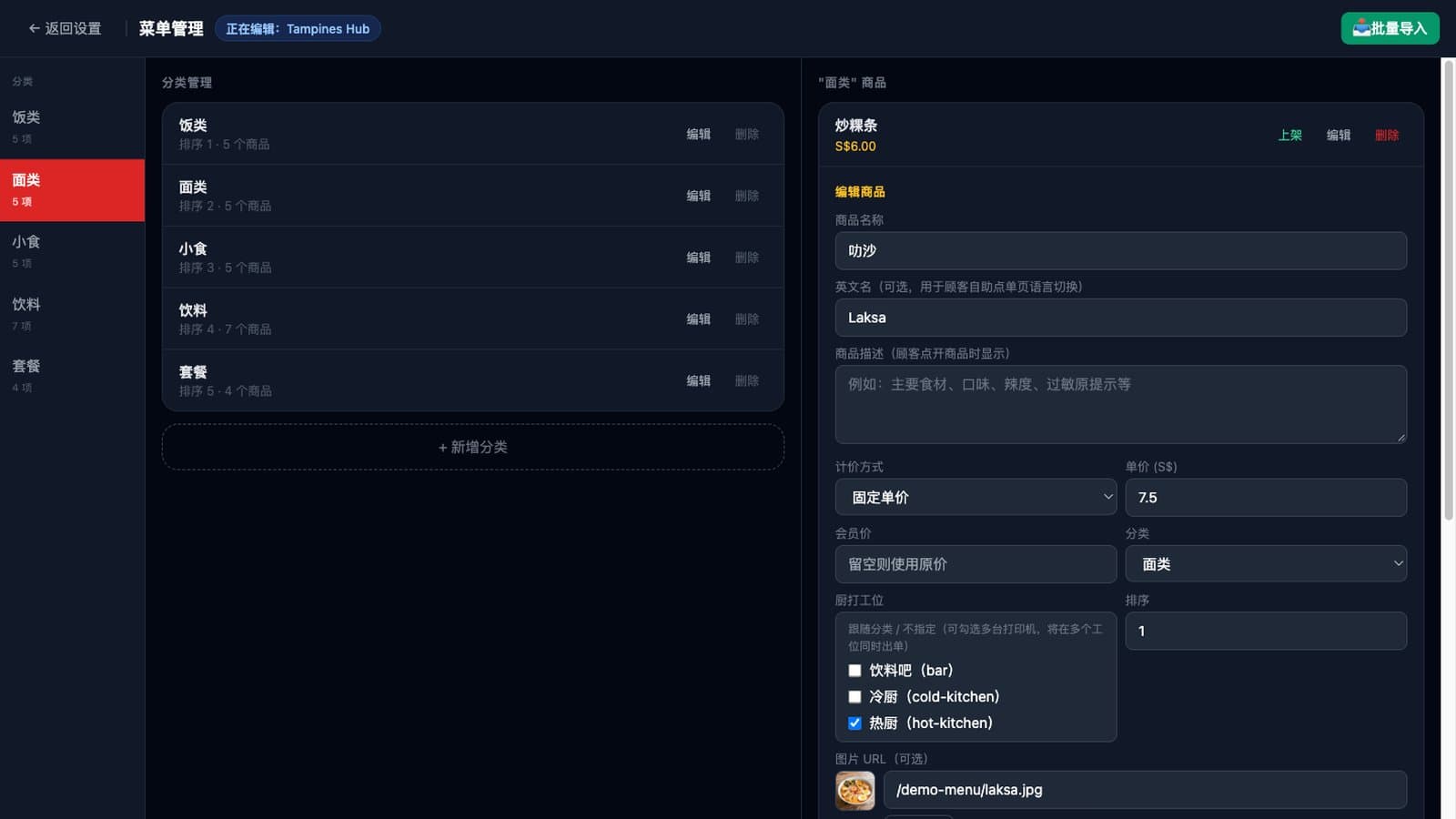Switch to 饮料 sidebar category

(72, 314)
